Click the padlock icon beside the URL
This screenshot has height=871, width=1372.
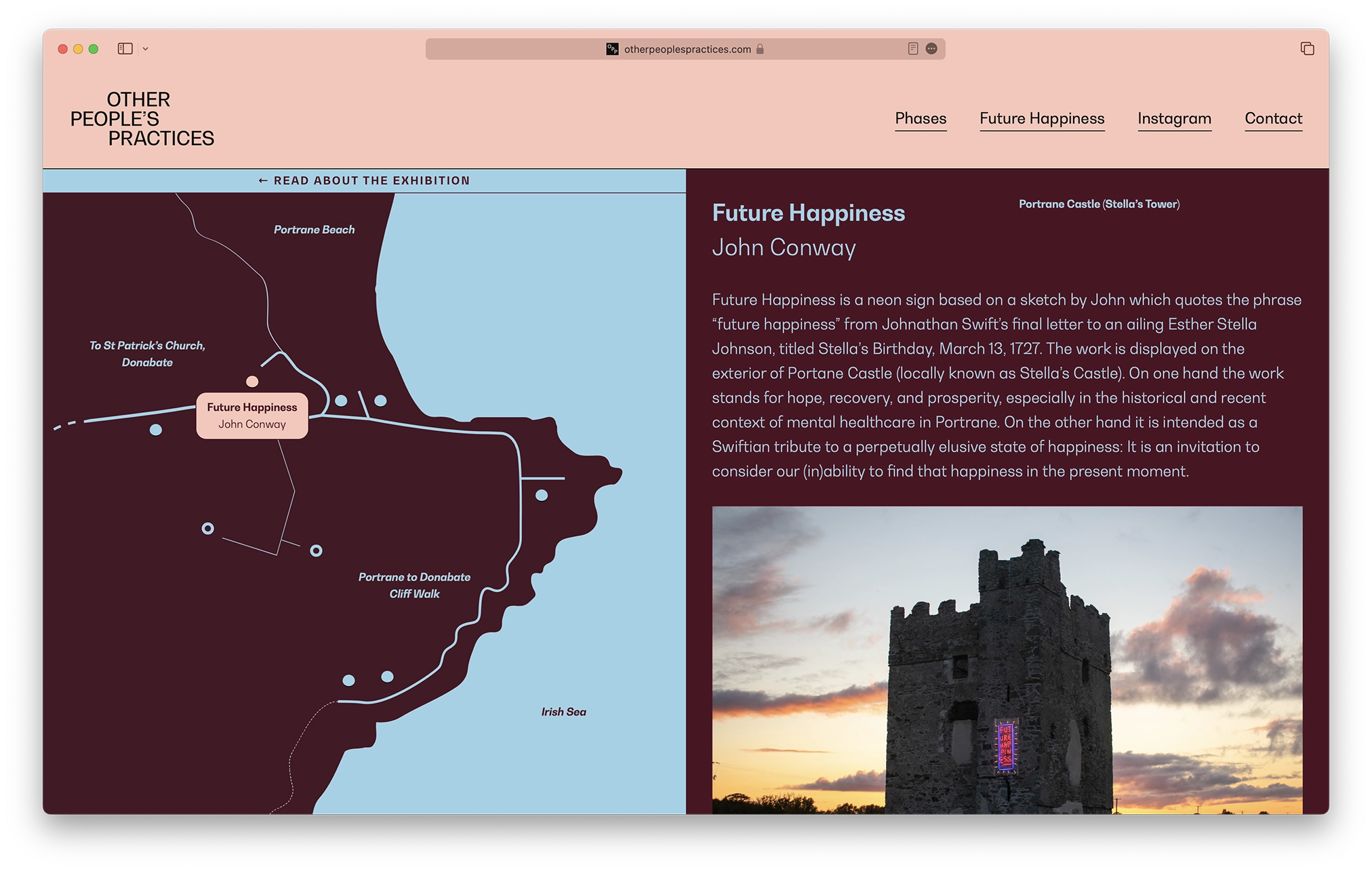pos(760,49)
